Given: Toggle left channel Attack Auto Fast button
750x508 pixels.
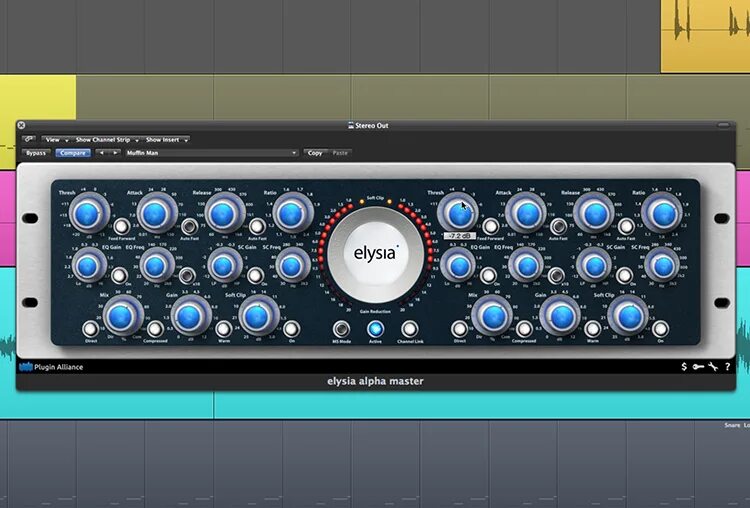Looking at the screenshot, I should 189,226.
